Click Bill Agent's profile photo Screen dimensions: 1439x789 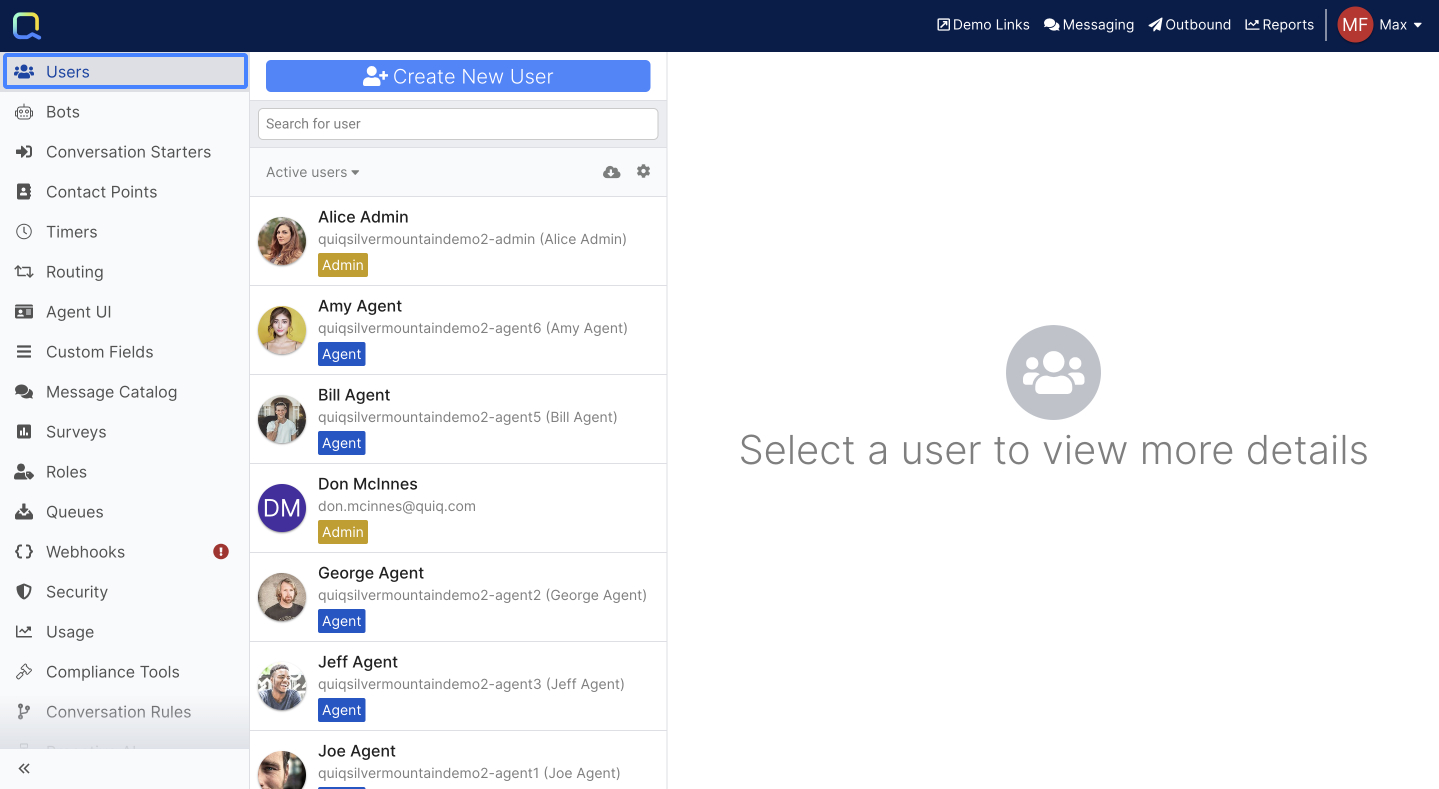point(282,419)
